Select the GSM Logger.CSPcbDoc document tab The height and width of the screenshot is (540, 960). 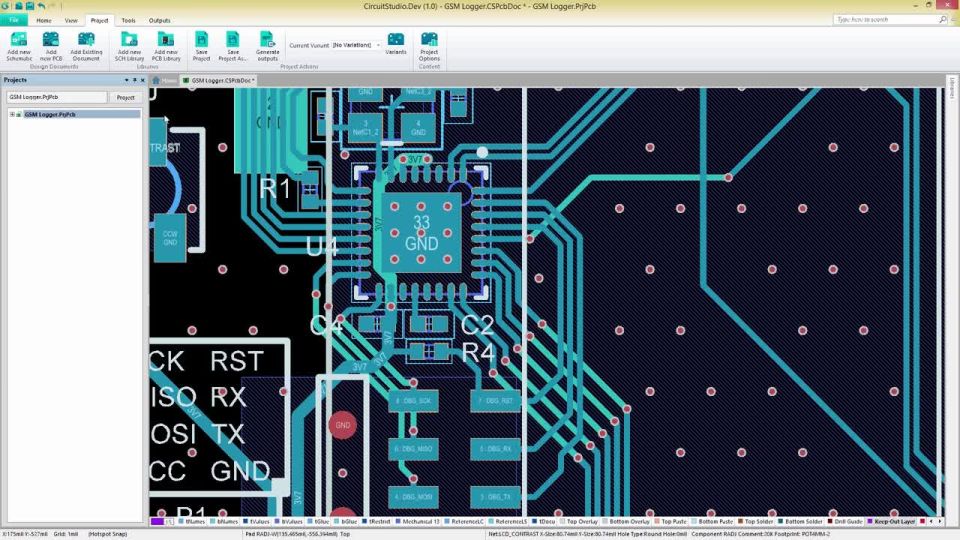[x=219, y=80]
